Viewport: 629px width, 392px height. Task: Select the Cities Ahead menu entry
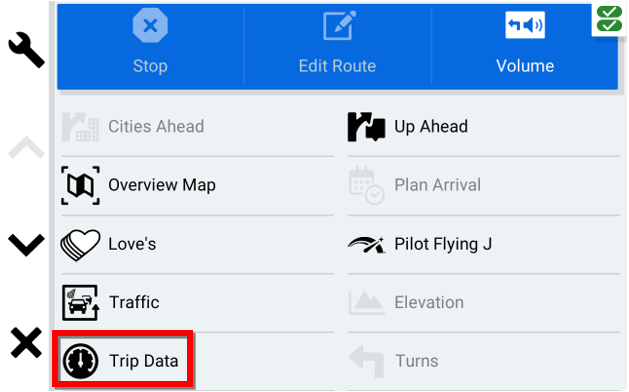(197, 127)
